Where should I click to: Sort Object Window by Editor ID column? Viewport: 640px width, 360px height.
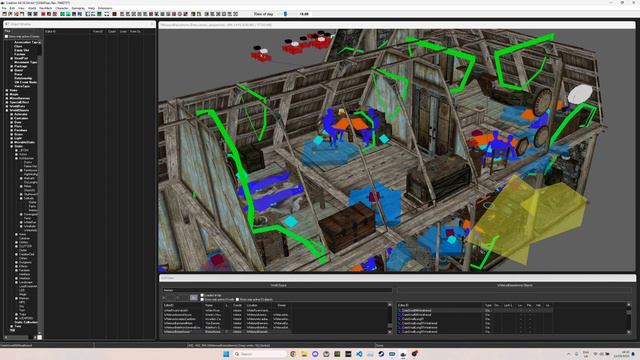pyautogui.click(x=67, y=31)
